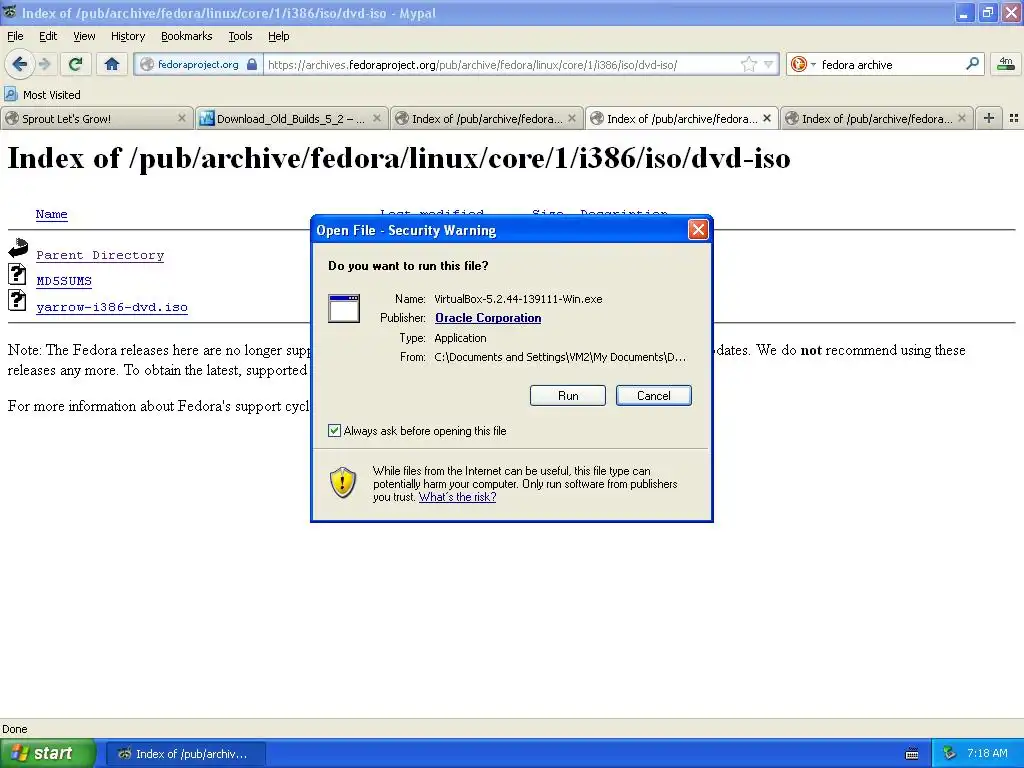Open a new tab with plus button
Screen dimensions: 1024x768
989,118
